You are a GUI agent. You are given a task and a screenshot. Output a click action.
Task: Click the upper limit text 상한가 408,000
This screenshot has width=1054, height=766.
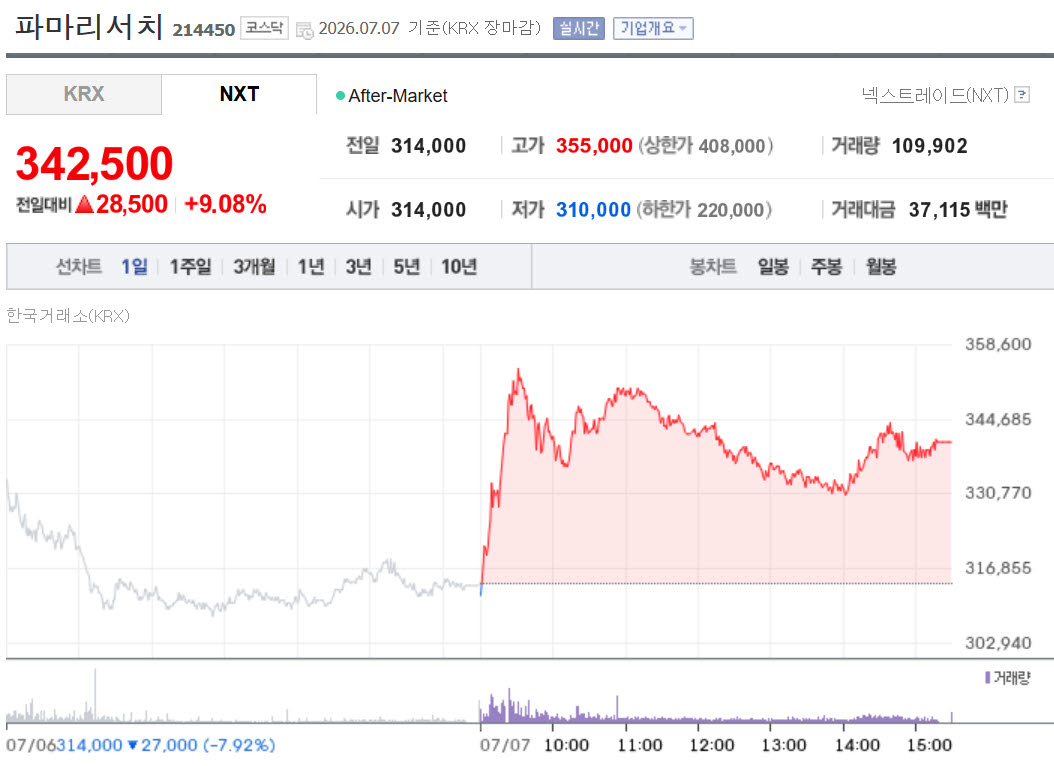[706, 146]
